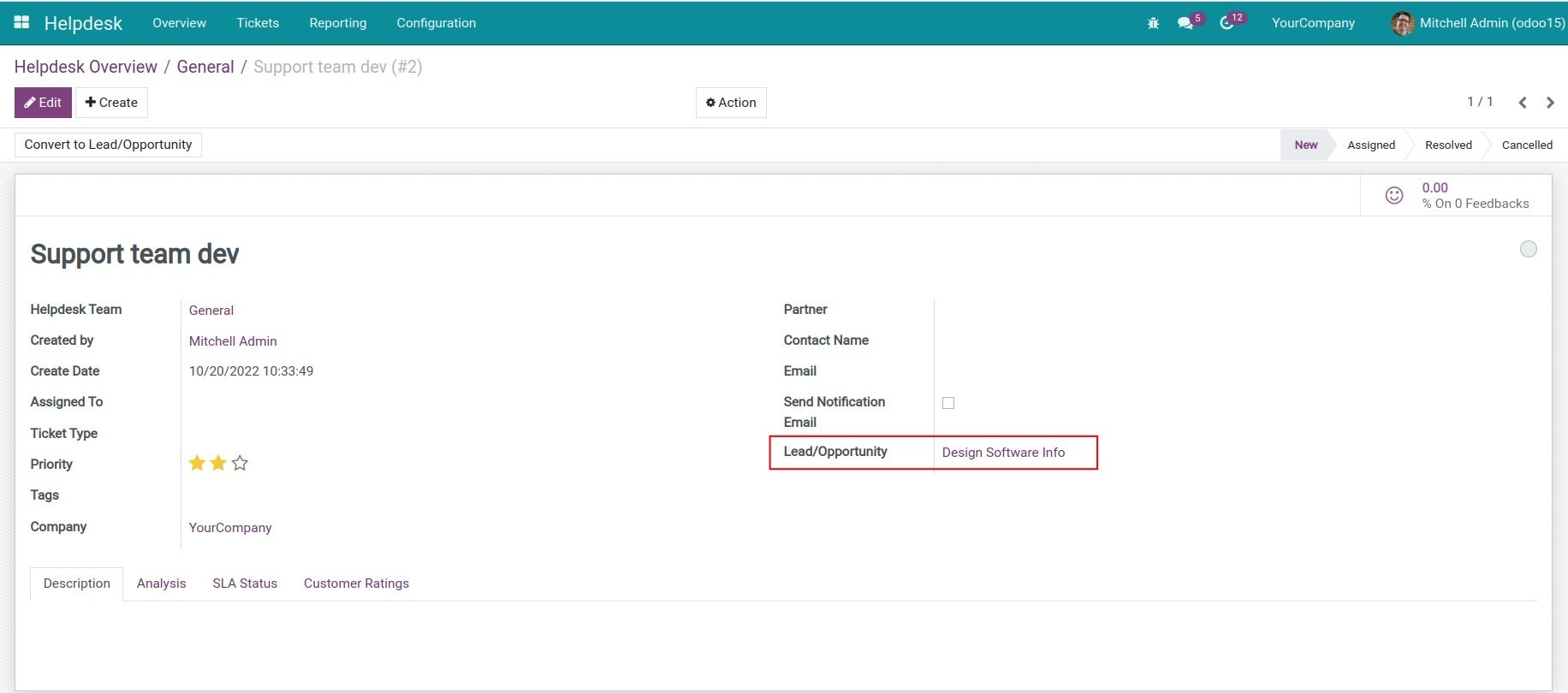The width and height of the screenshot is (1568, 693).
Task: Toggle Send Notification Email checkbox
Action: 948,403
